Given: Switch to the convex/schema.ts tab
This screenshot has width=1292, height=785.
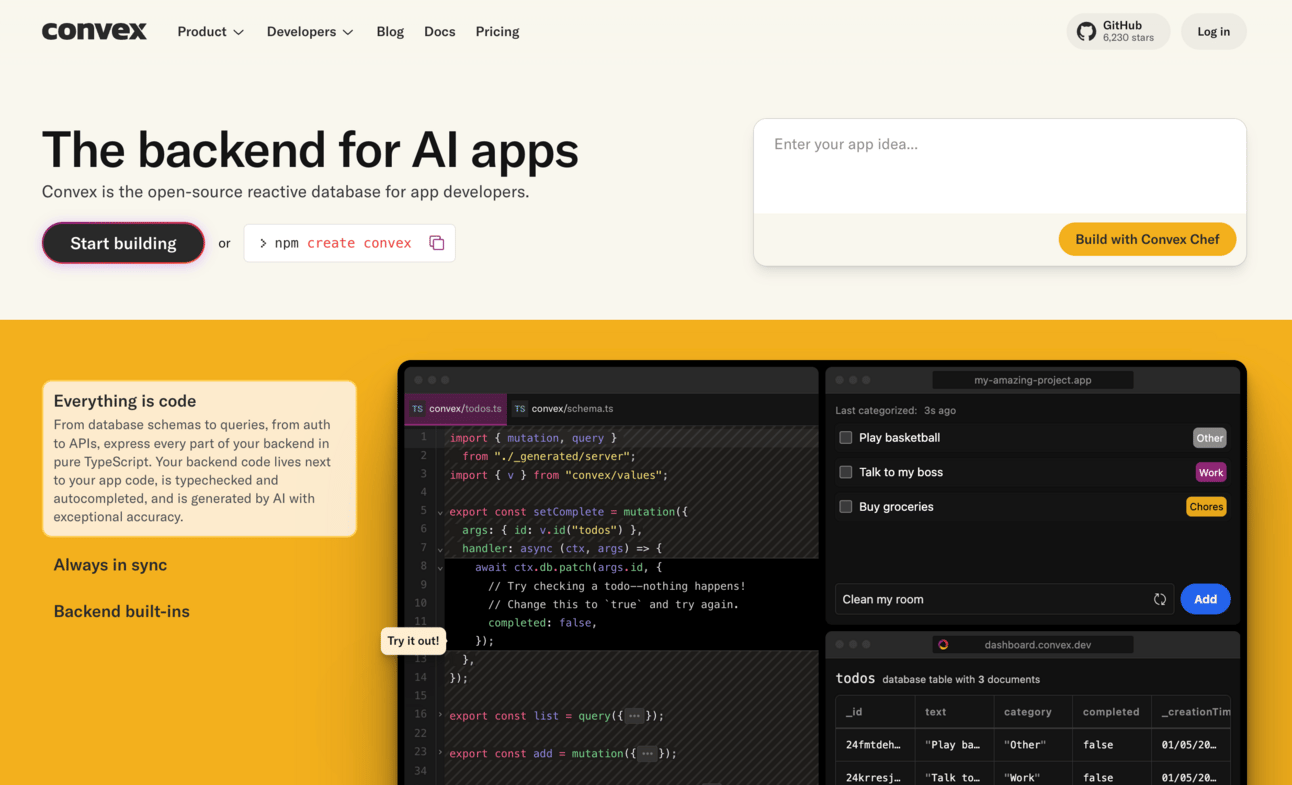Looking at the screenshot, I should 563,409.
